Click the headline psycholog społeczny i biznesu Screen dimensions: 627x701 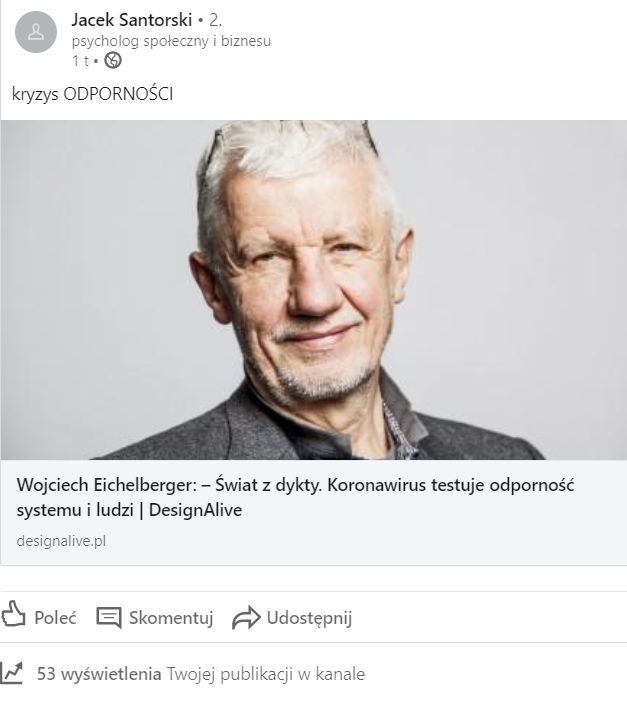tap(171, 41)
